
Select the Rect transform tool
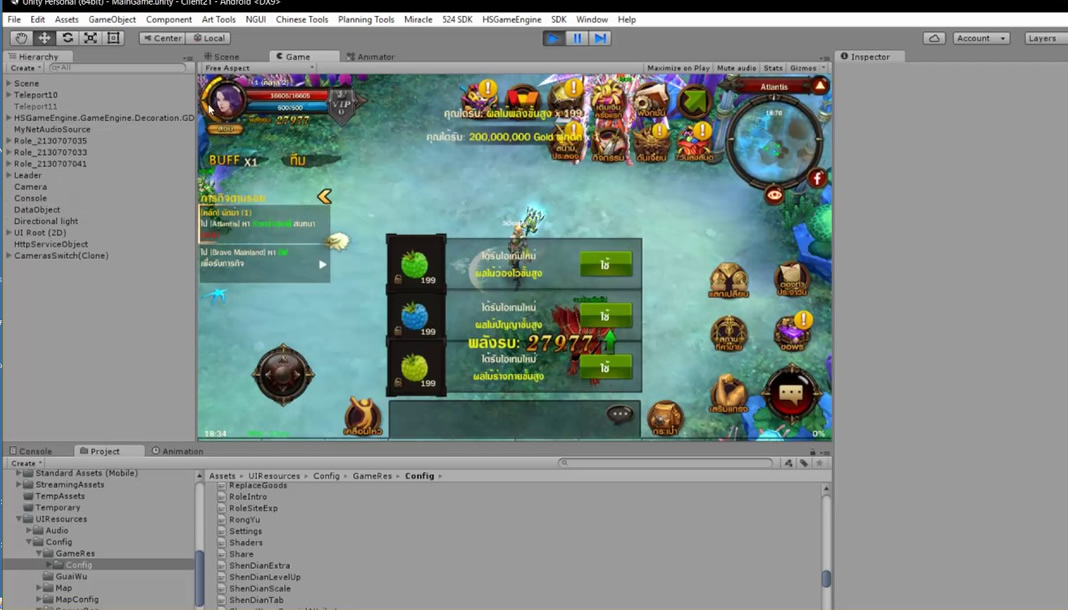click(111, 37)
